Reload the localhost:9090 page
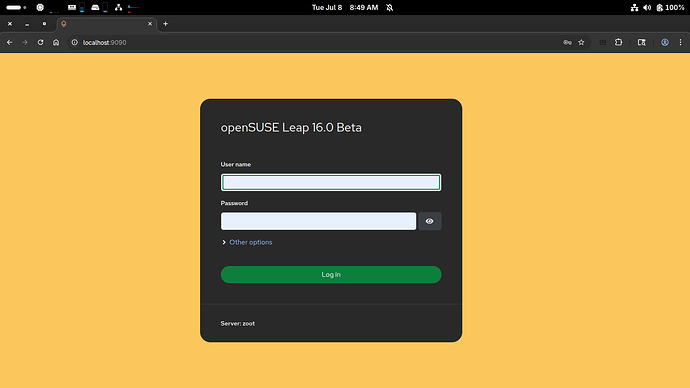The width and height of the screenshot is (690, 388). [x=40, y=43]
